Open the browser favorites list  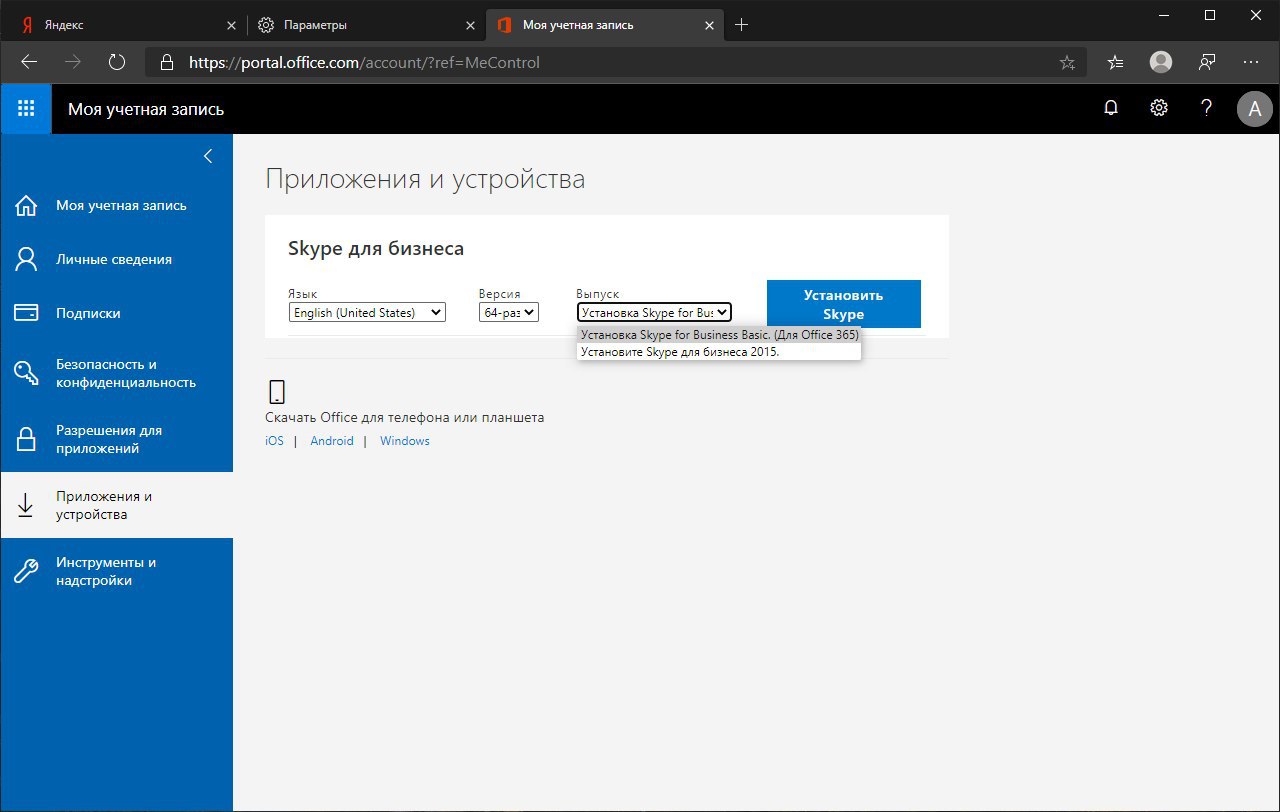coord(1115,62)
